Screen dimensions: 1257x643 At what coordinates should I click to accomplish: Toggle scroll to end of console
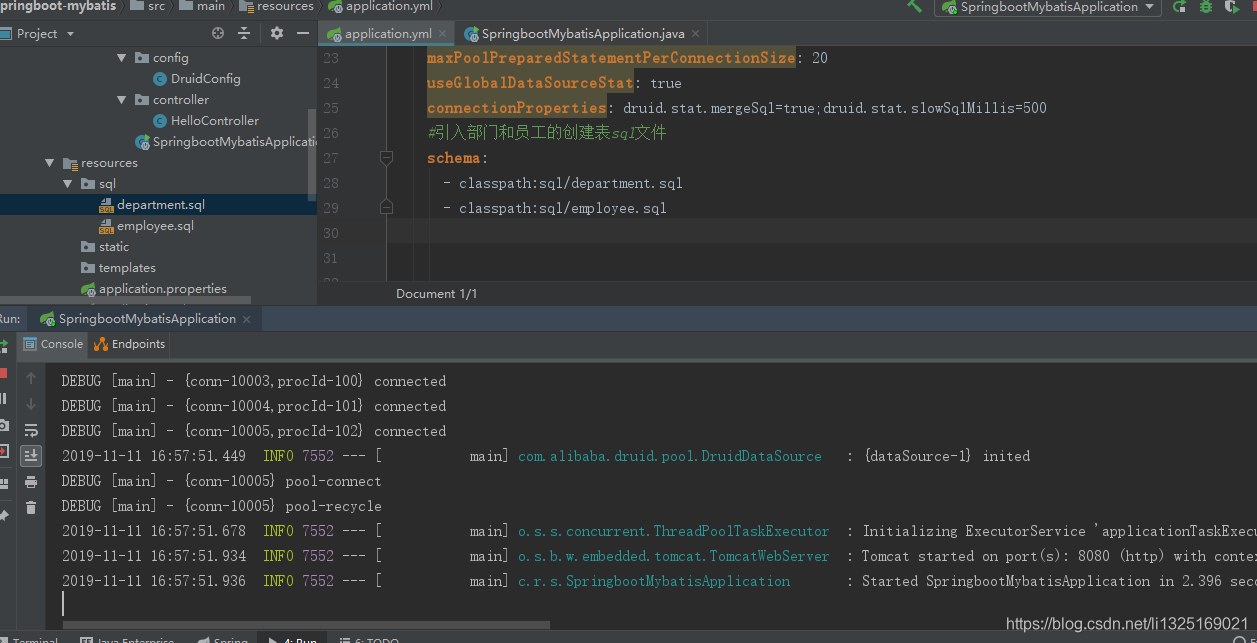point(31,456)
